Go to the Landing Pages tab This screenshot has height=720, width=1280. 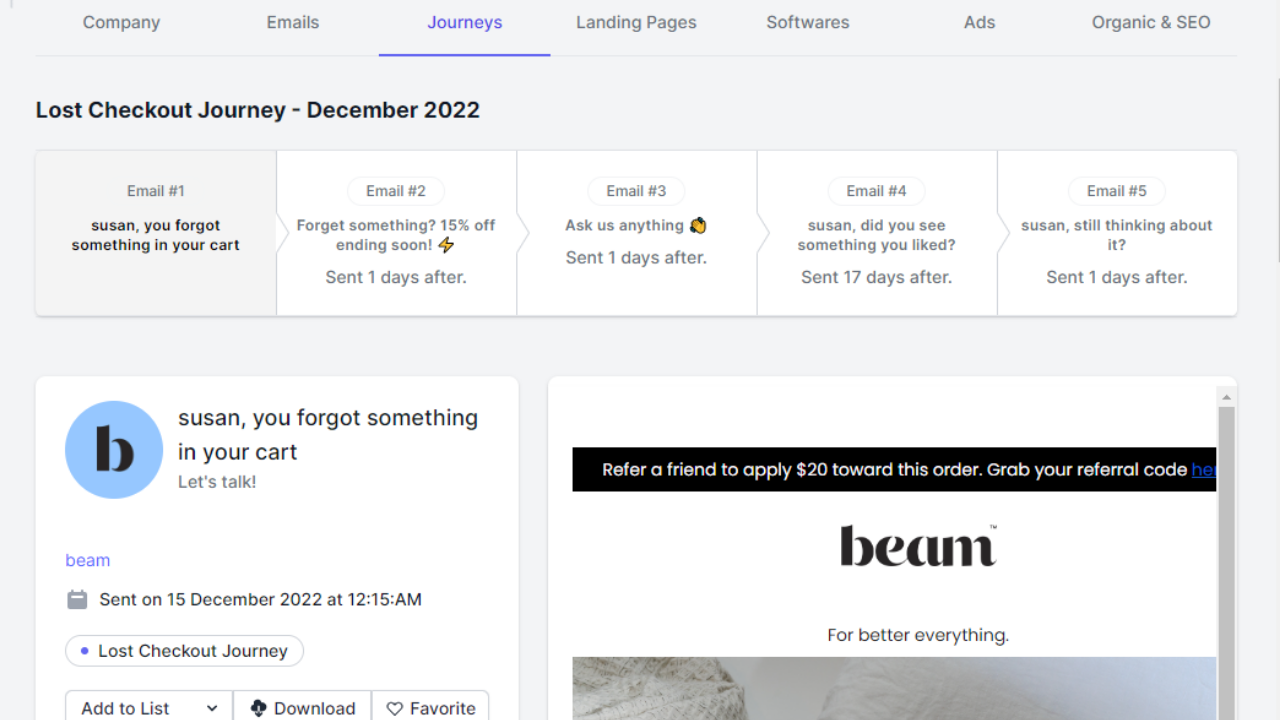coord(636,22)
